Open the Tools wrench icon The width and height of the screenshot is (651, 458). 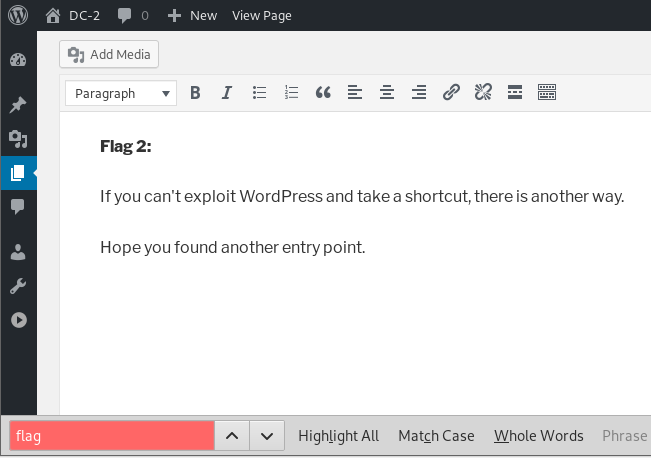18,286
